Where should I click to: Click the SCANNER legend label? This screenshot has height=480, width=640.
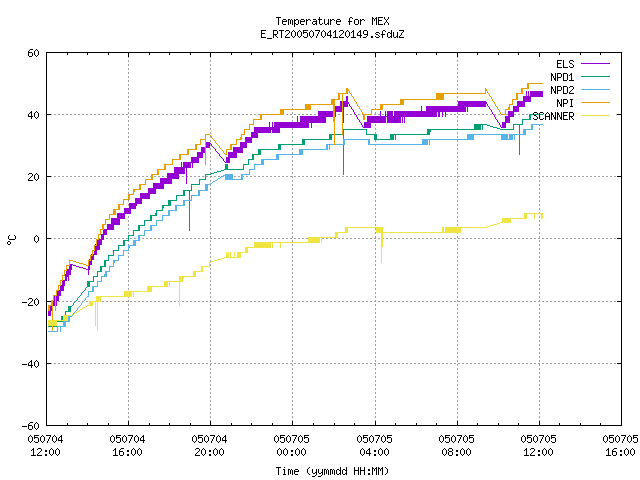[x=553, y=116]
